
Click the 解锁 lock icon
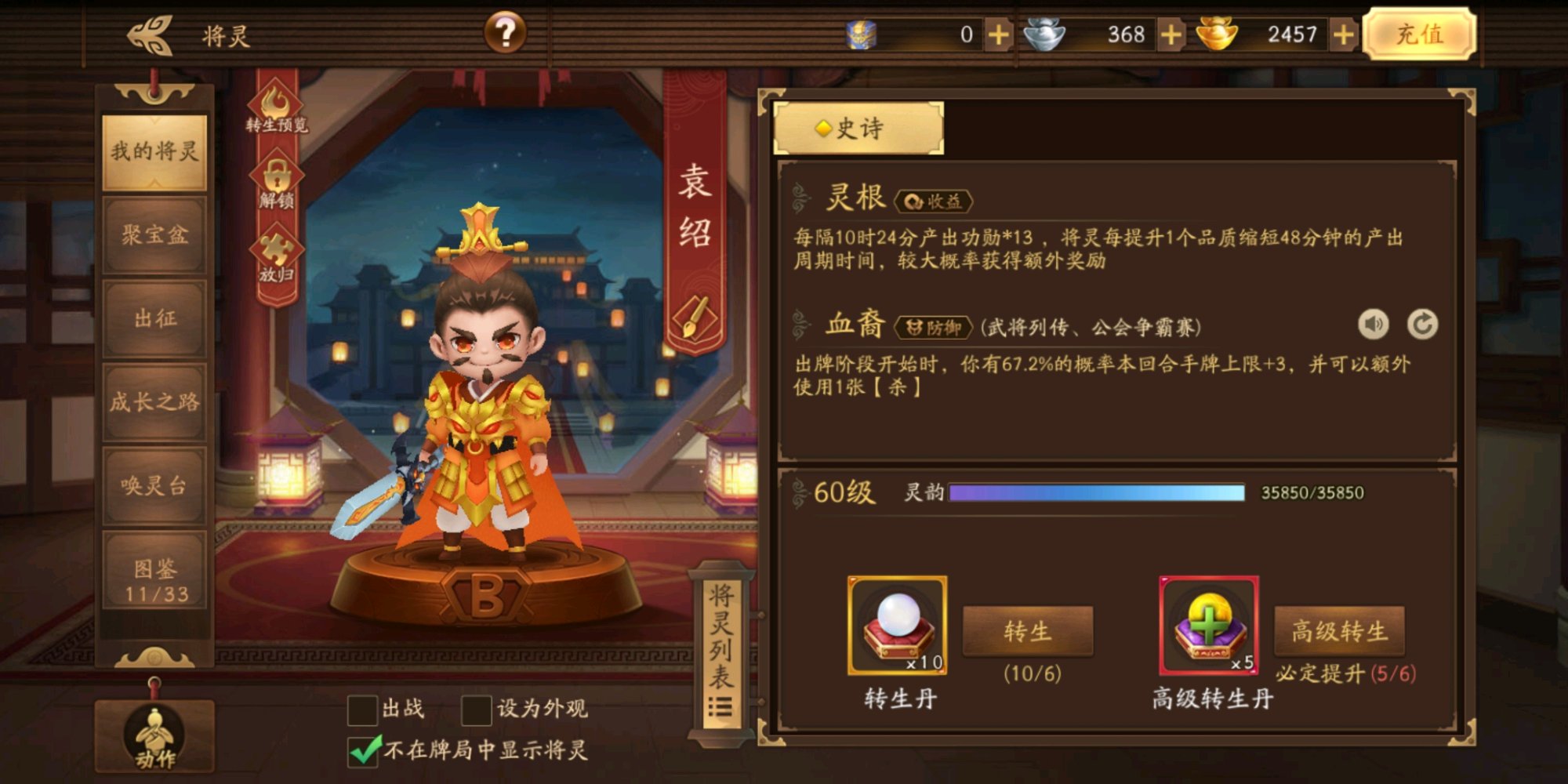tap(276, 183)
